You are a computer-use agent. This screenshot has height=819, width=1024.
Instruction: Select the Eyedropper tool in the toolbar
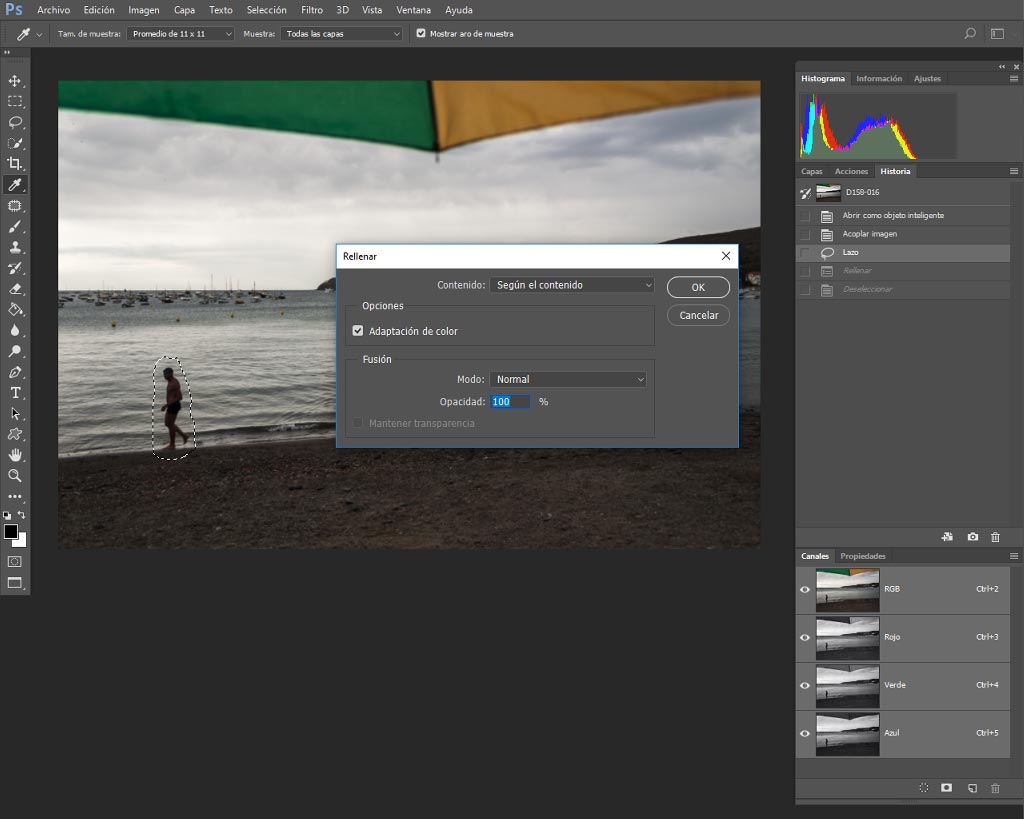coord(14,185)
